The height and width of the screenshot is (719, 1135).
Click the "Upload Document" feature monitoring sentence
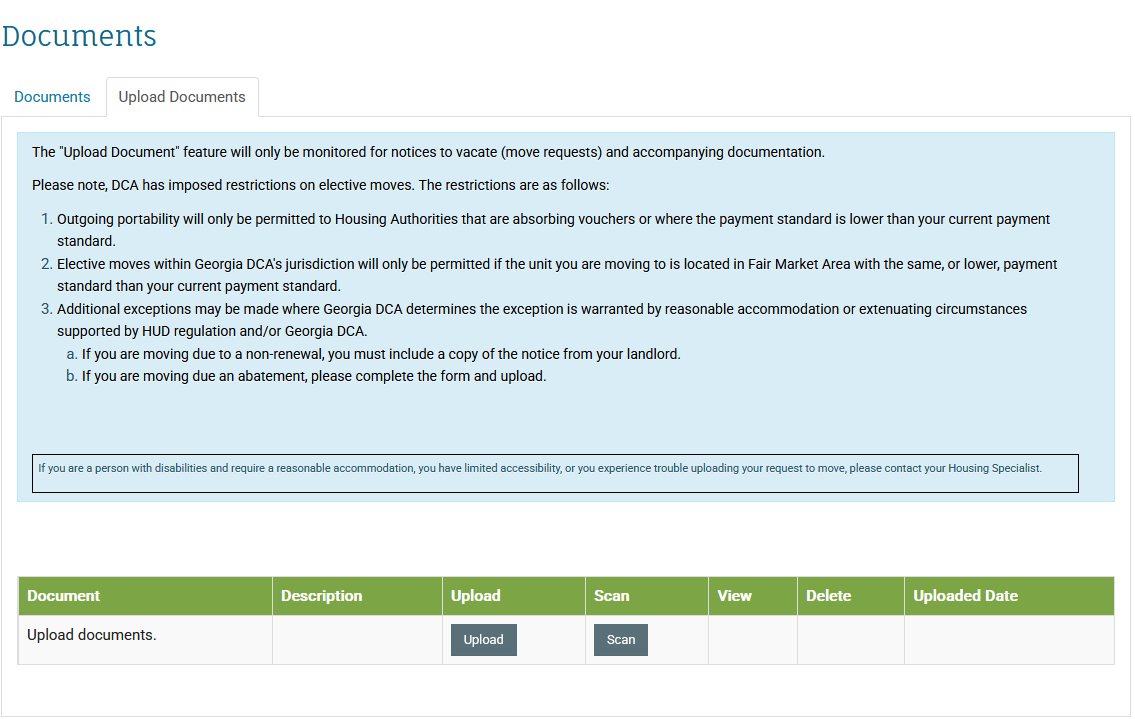click(428, 153)
